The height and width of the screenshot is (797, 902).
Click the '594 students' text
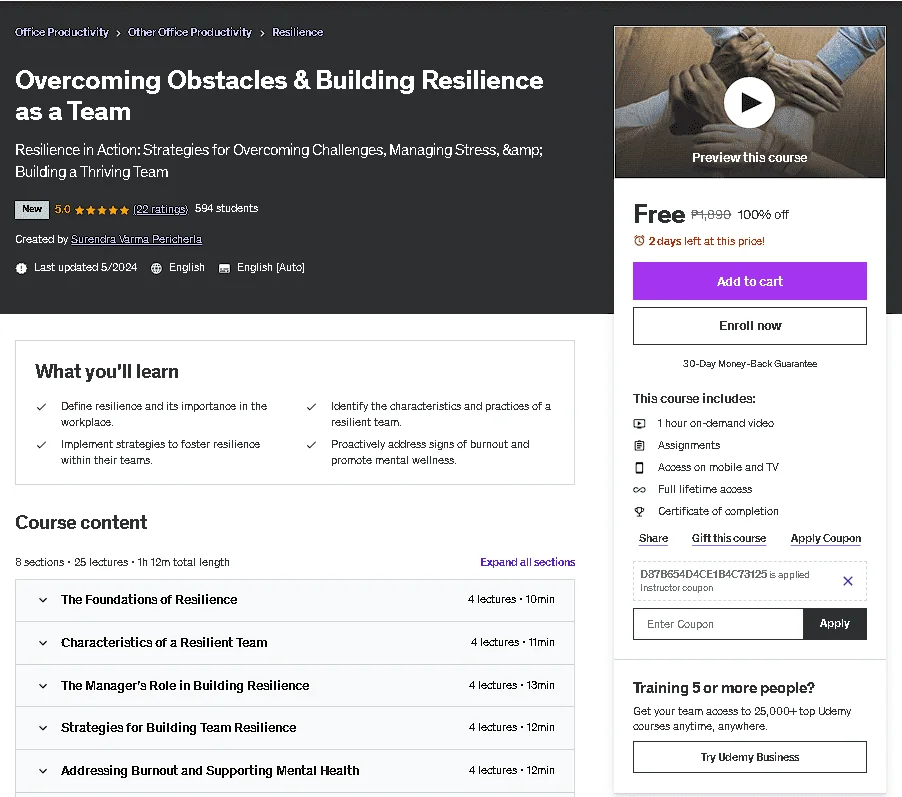227,208
